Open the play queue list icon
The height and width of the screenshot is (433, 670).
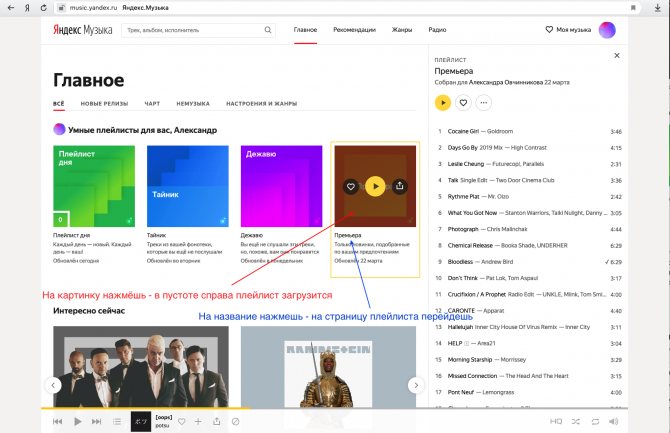click(x=117, y=421)
